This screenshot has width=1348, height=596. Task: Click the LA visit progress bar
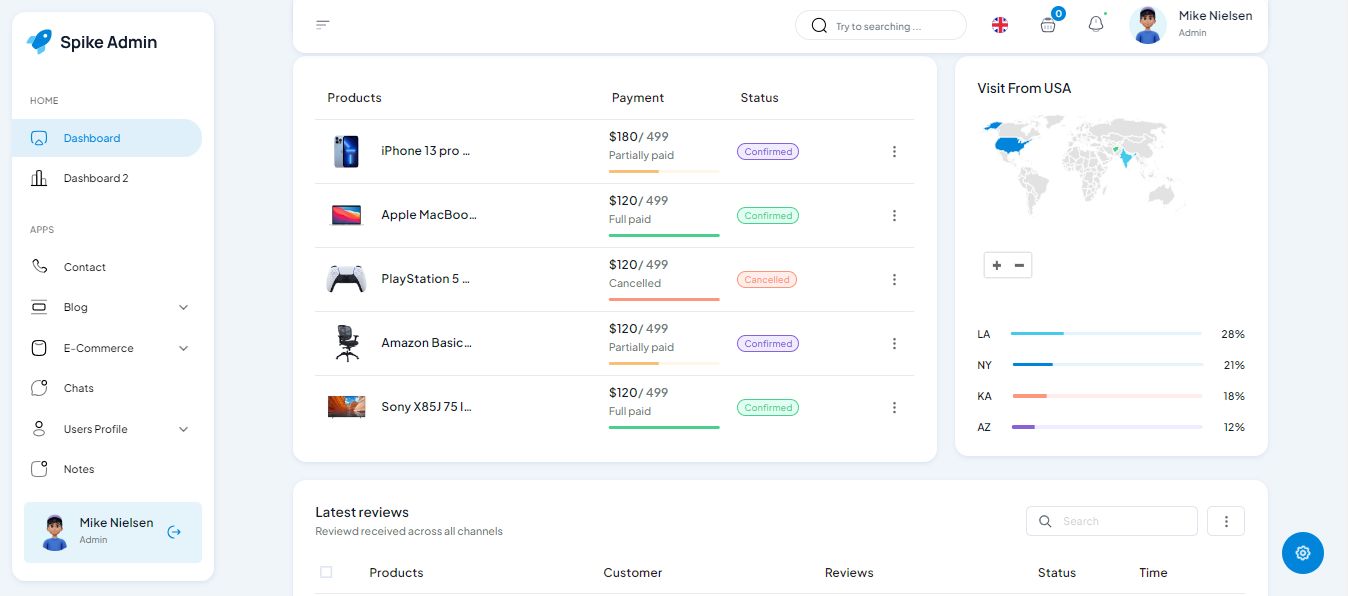pos(1106,333)
